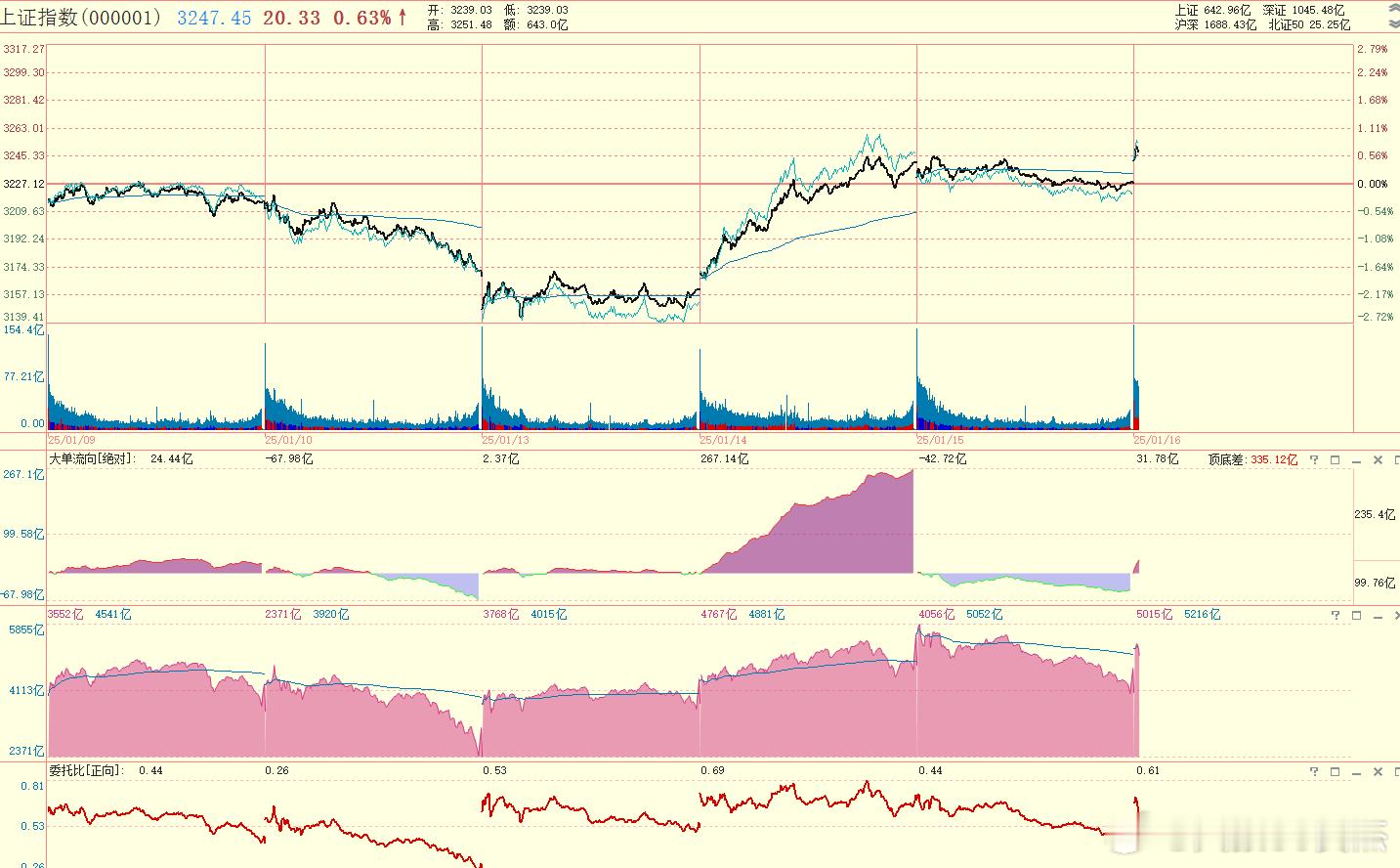Close the 委托比 indicator panel

click(x=1379, y=771)
